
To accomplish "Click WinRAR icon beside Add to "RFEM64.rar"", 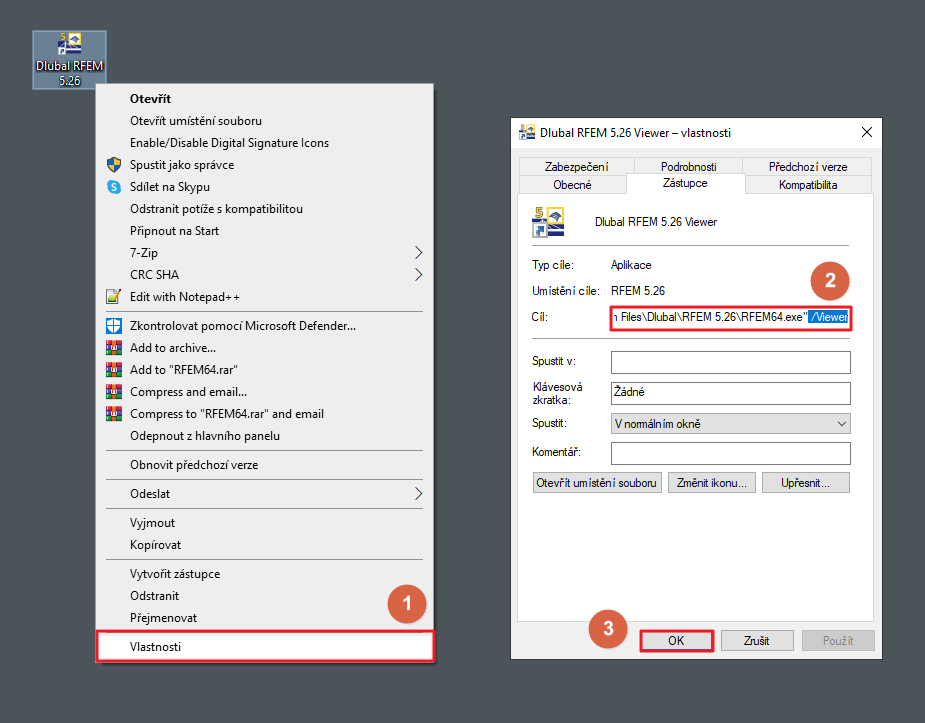I will click(114, 370).
